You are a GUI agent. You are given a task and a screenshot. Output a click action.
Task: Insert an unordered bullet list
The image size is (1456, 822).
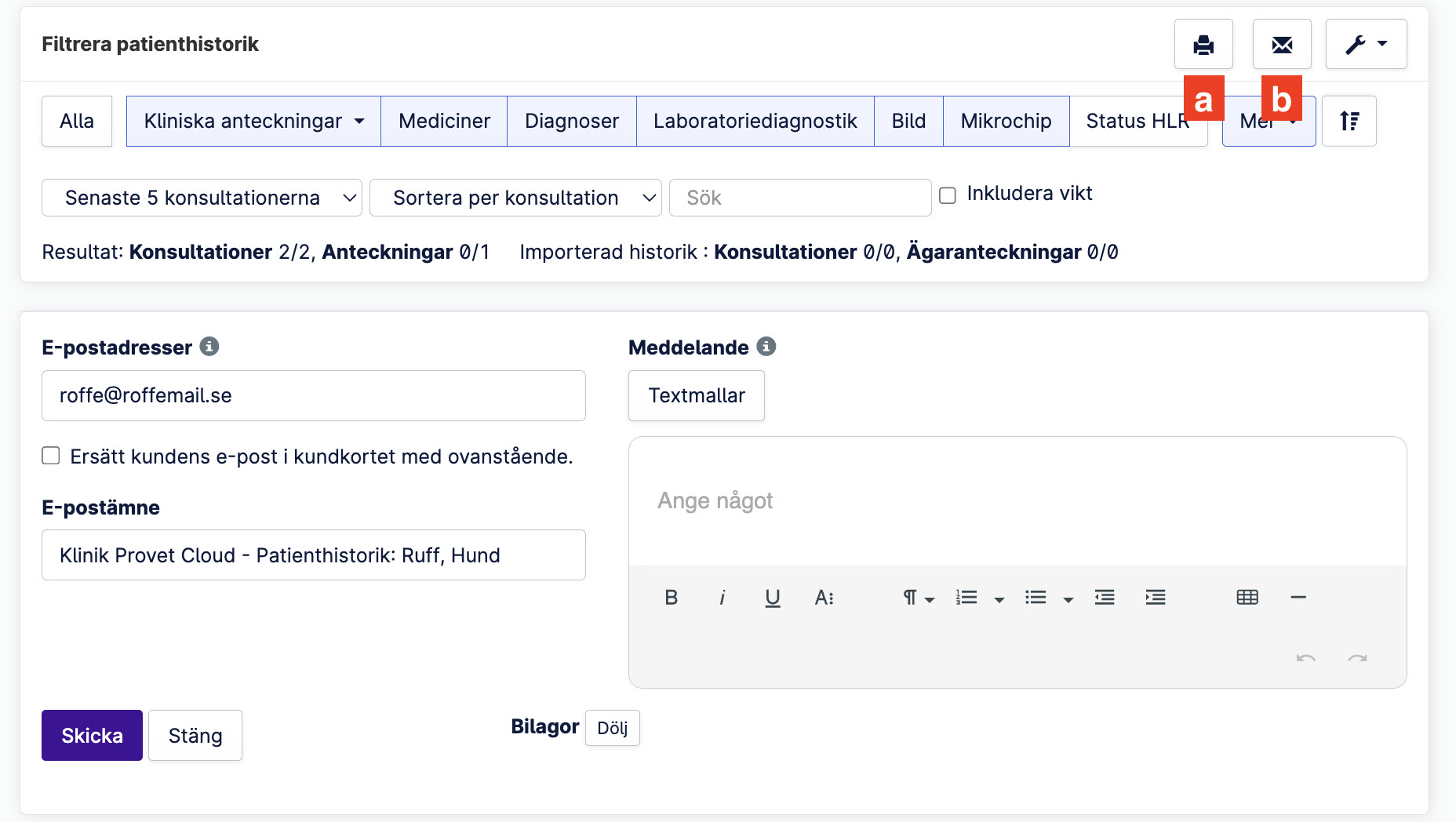pos(1036,598)
